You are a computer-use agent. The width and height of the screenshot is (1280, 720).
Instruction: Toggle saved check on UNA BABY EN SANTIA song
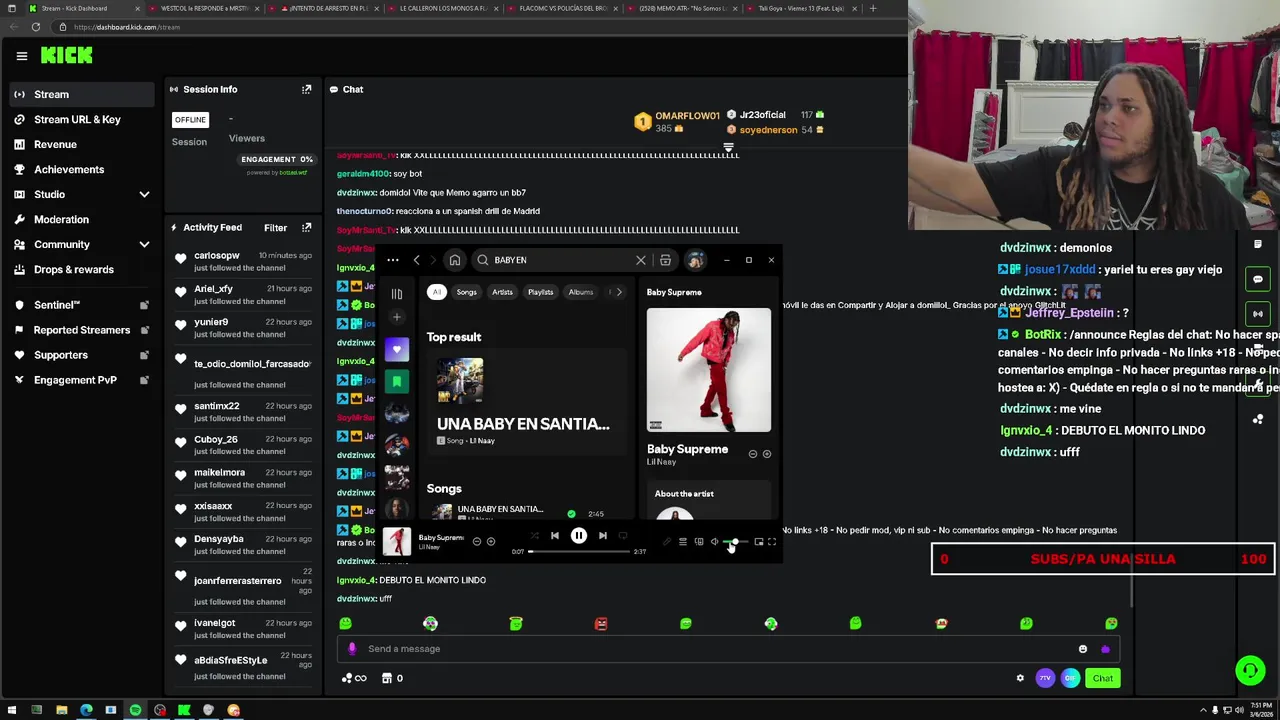[x=571, y=514]
